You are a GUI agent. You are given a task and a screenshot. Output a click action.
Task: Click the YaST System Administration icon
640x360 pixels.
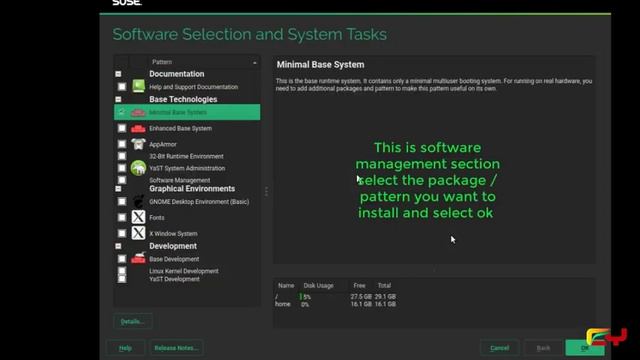coord(138,168)
